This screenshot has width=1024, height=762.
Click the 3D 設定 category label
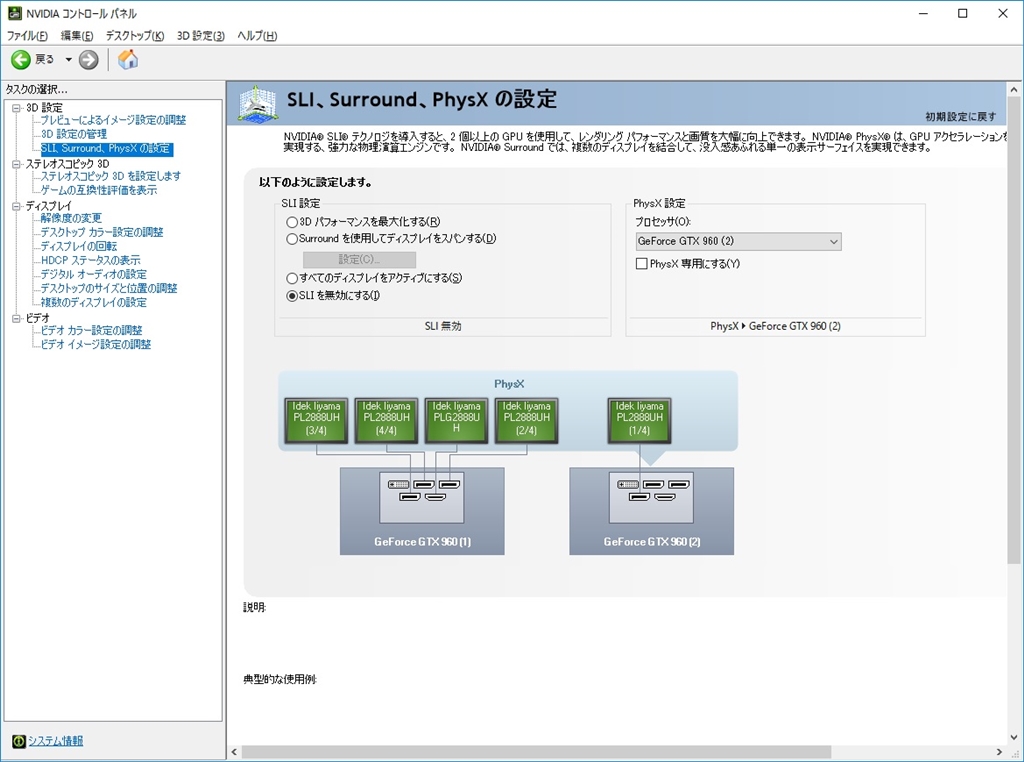(44, 108)
